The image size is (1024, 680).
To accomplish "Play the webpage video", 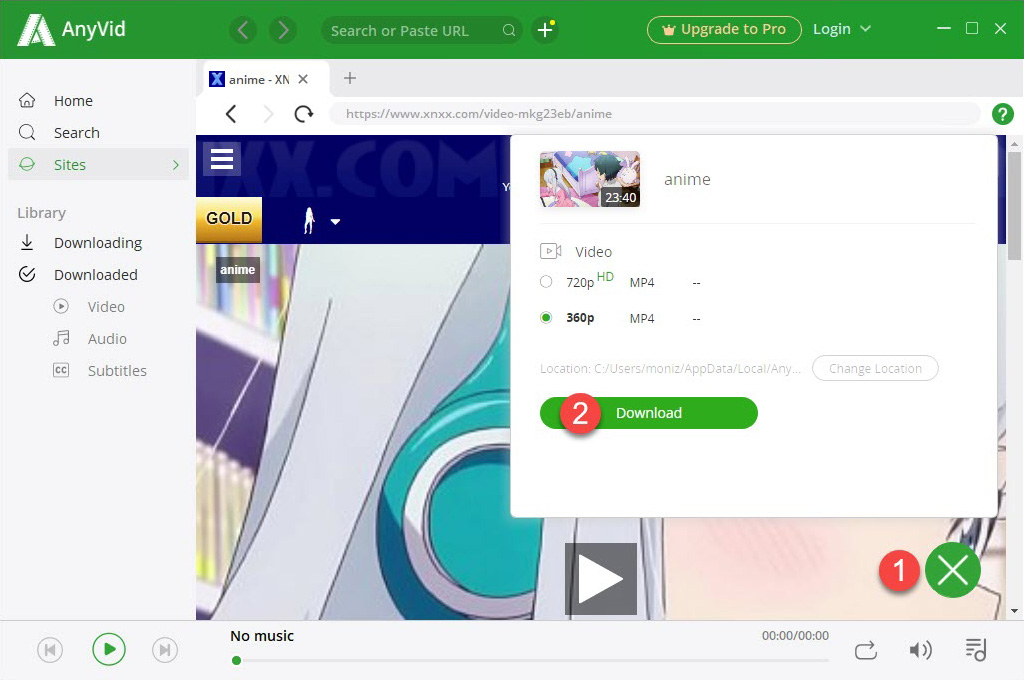I will [601, 579].
